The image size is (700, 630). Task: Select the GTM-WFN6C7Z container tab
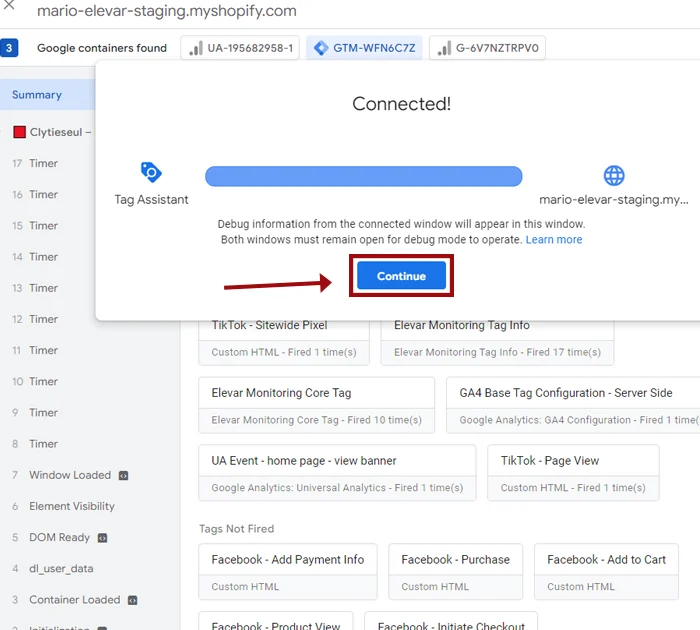364,48
